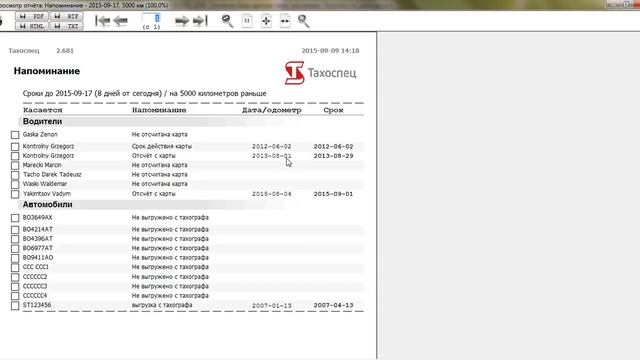Click the Напоминание report heading
The image size is (640, 360).
[x=47, y=71]
